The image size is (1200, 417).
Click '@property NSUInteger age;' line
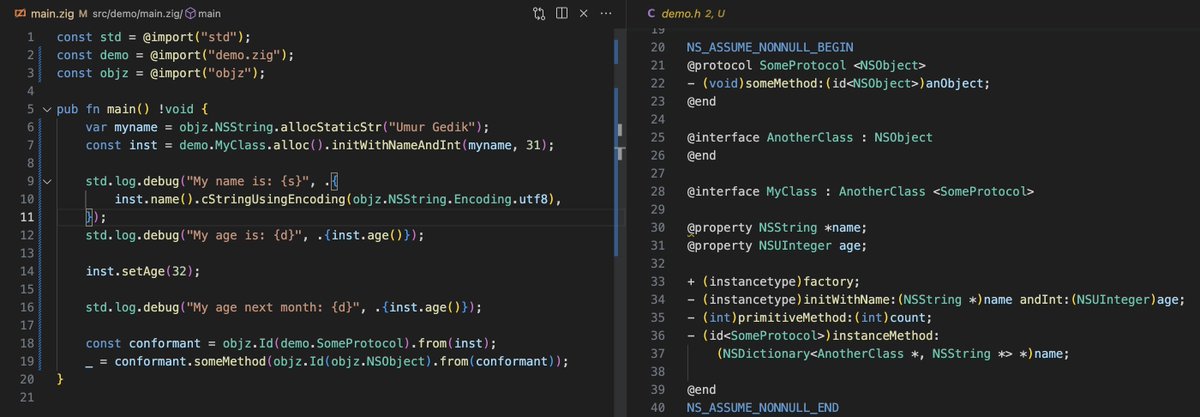(778, 245)
